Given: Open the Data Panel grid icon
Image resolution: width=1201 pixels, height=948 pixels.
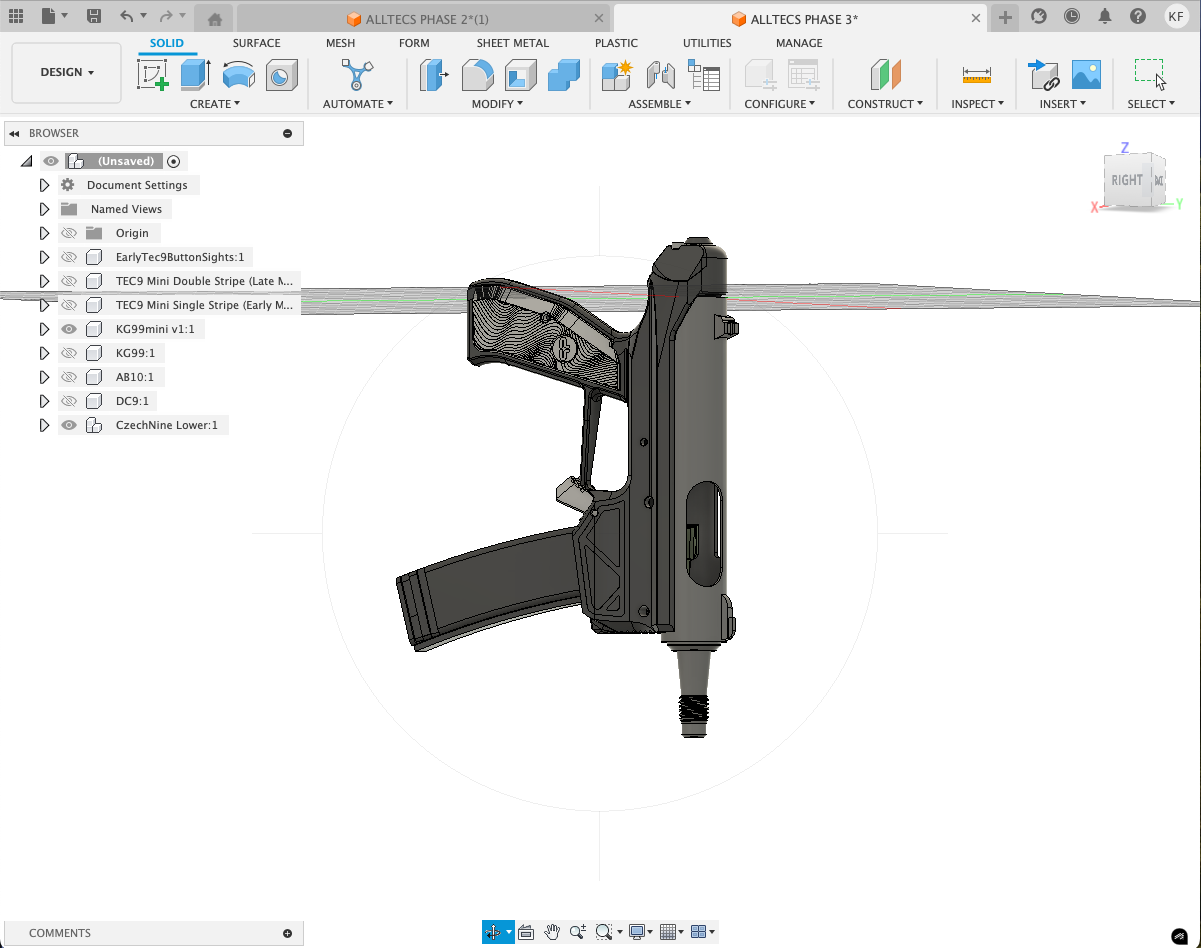Looking at the screenshot, I should (16, 16).
